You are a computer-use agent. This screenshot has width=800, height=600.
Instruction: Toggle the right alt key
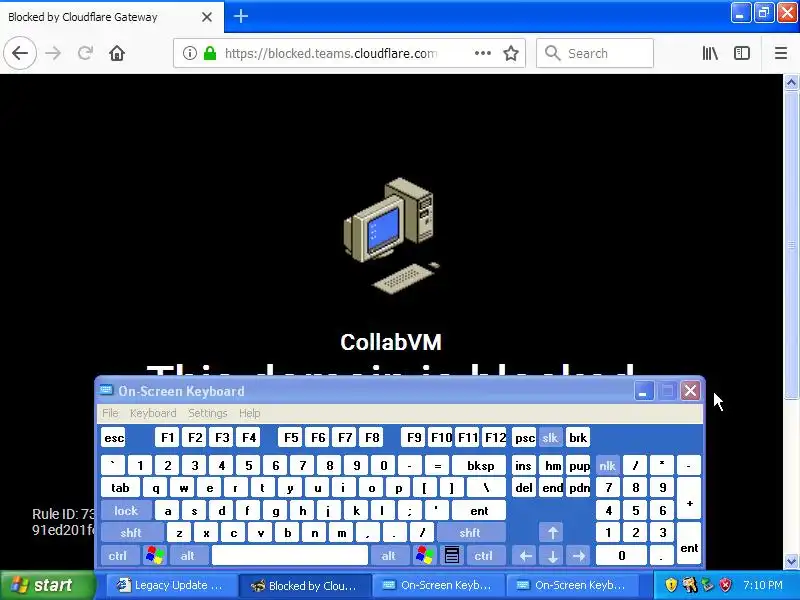[x=388, y=556]
